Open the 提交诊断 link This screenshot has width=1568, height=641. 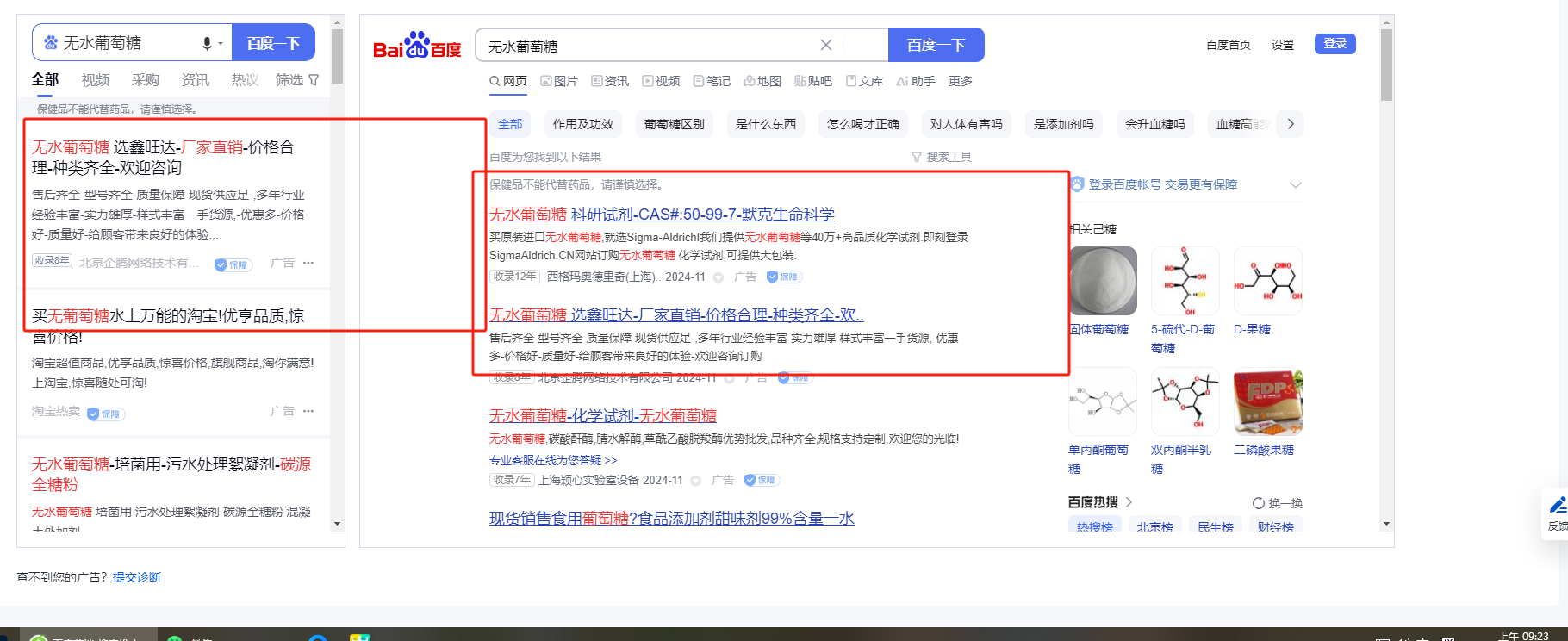[x=137, y=577]
